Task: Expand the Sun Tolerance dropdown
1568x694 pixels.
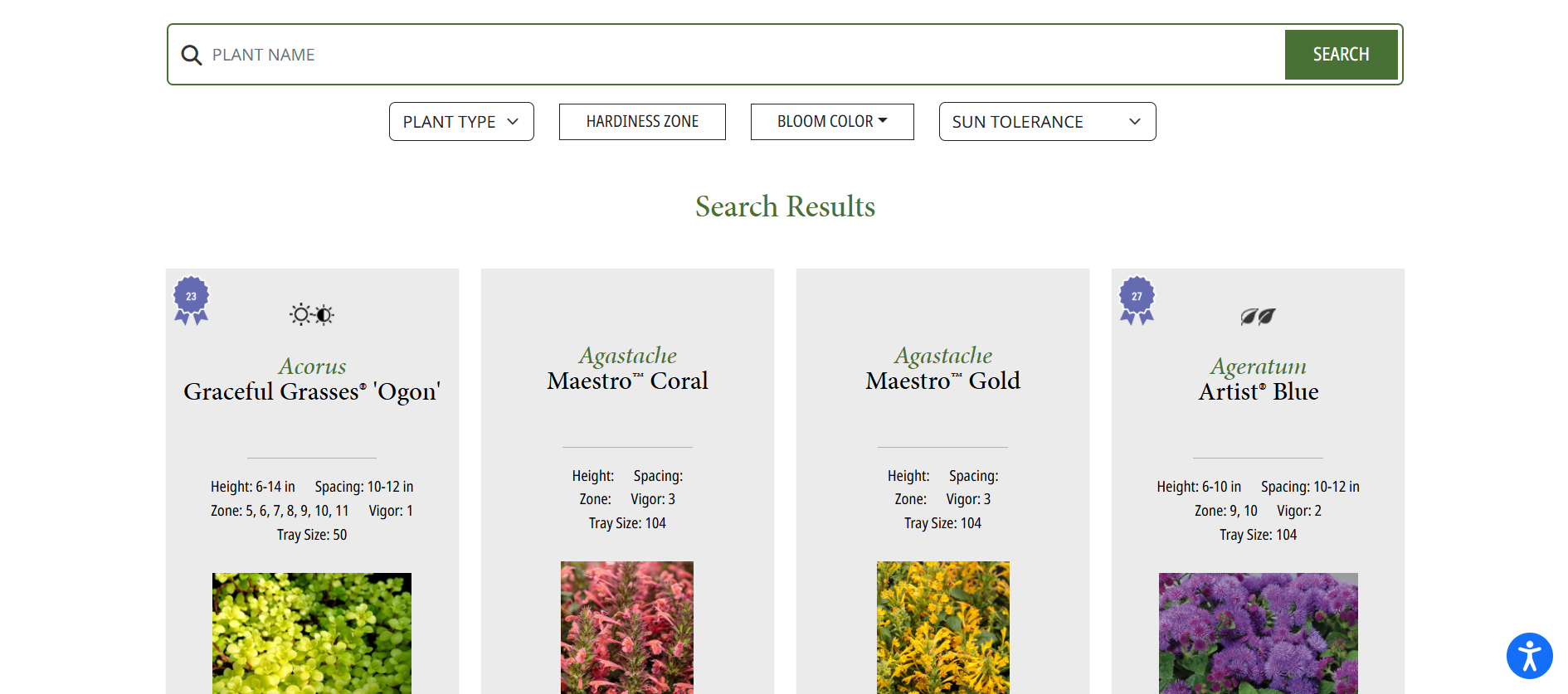Action: click(1047, 122)
